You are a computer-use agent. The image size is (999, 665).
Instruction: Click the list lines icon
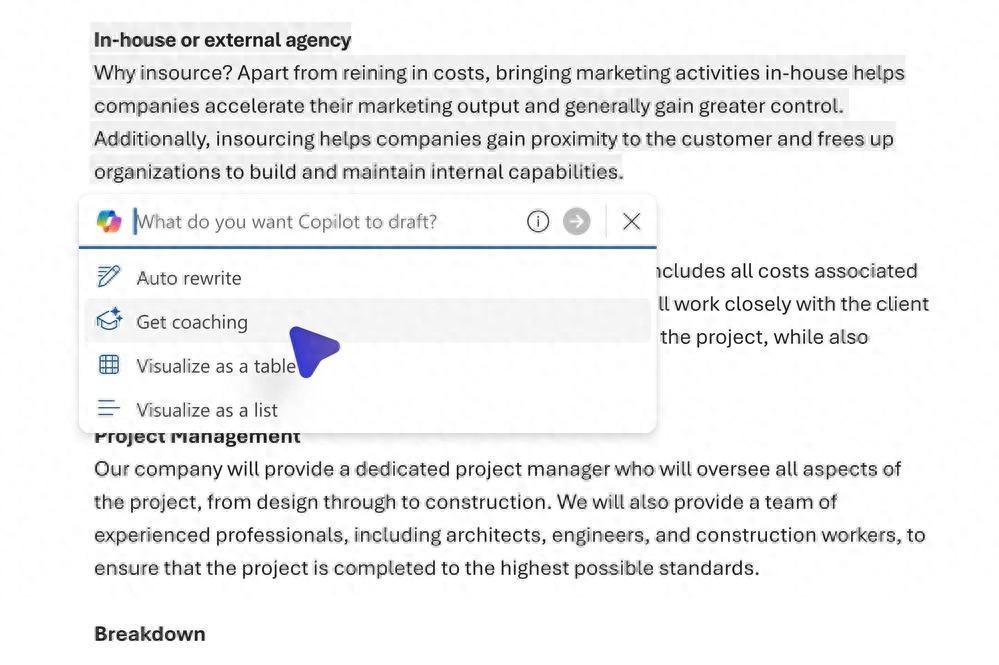click(109, 409)
